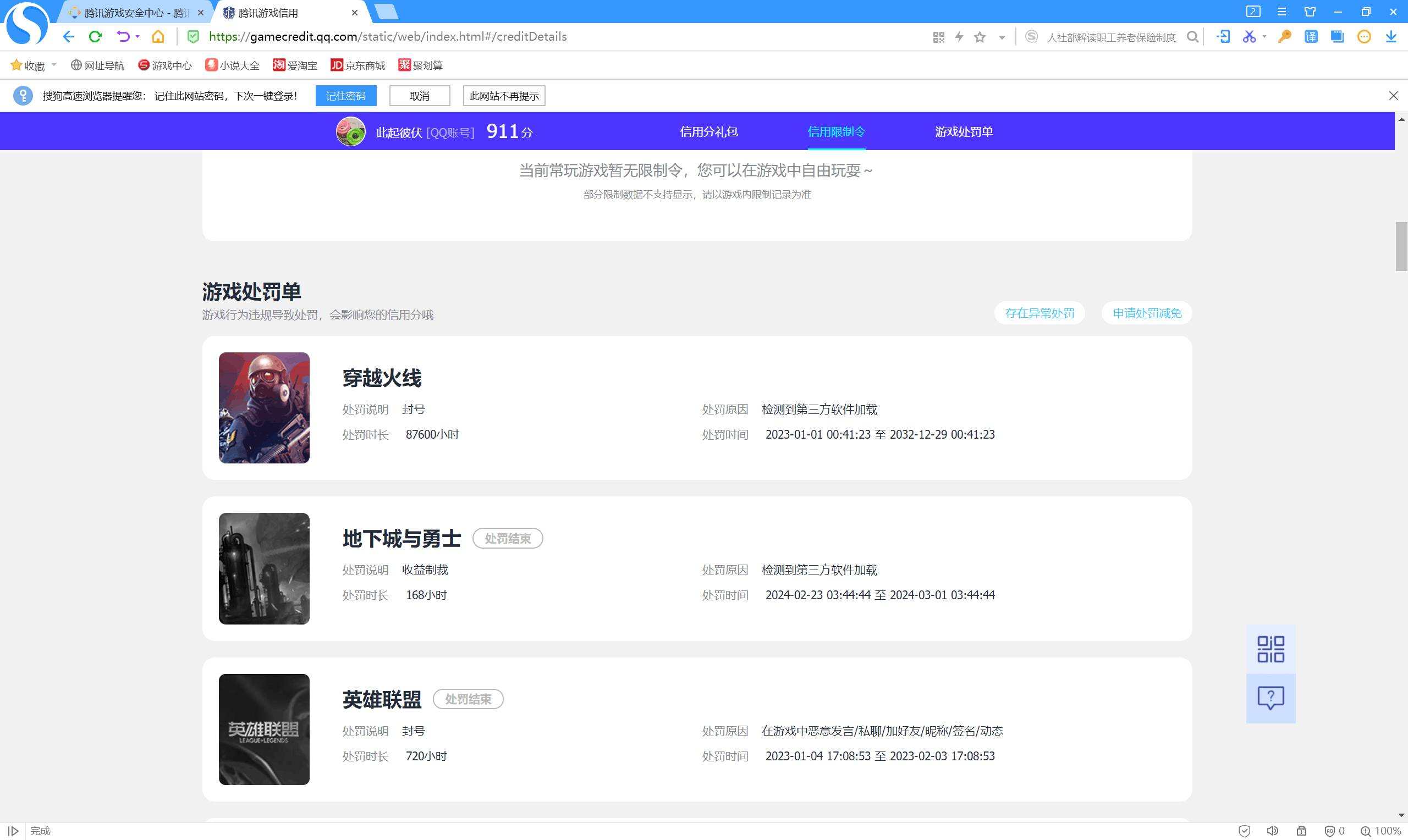The image size is (1408, 840).
Task: Click the 穿越火线 game cover thumbnail
Action: coord(265,408)
